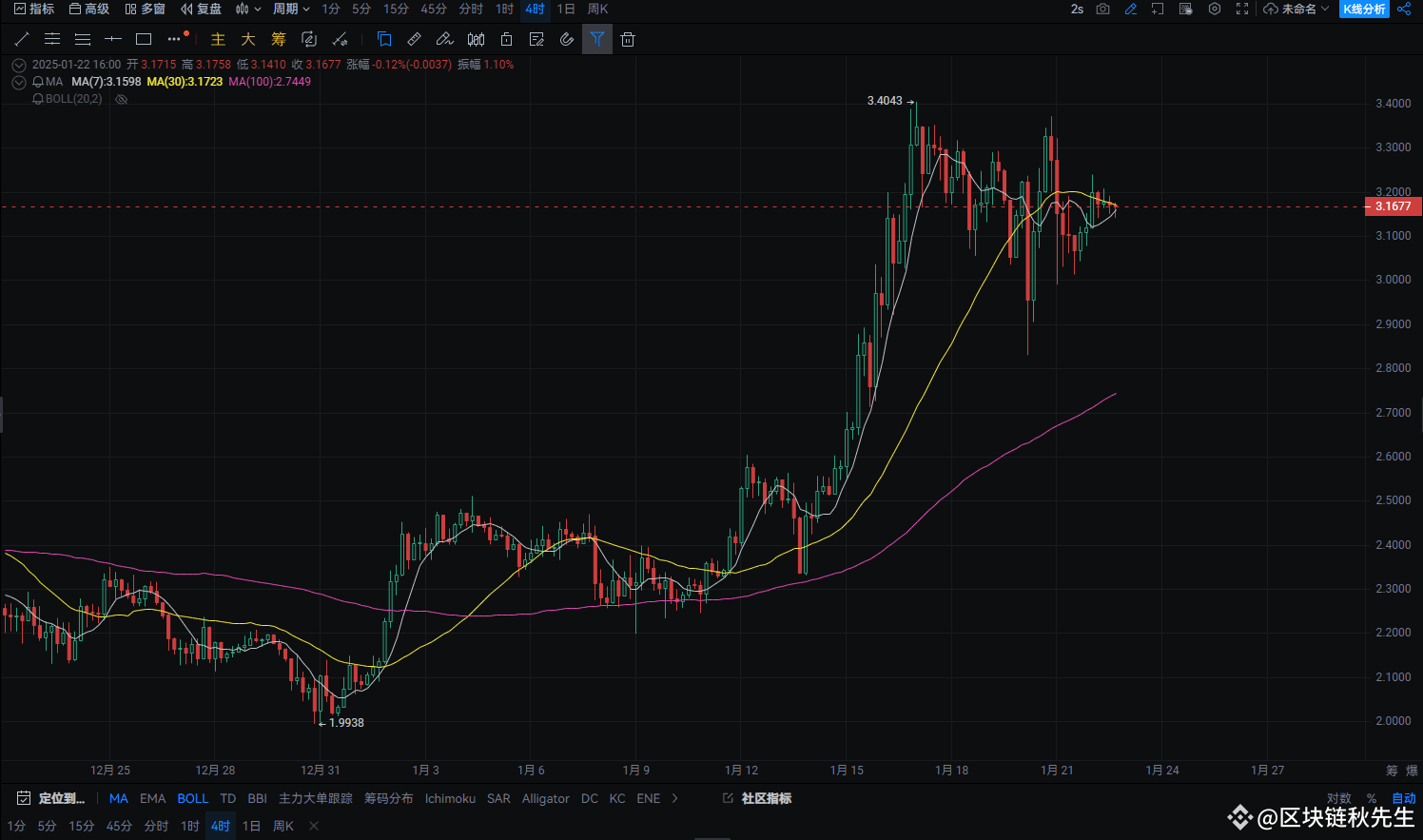Viewport: 1423px width, 840px height.
Task: Collapse the MA indicator row
Action: (x=18, y=82)
